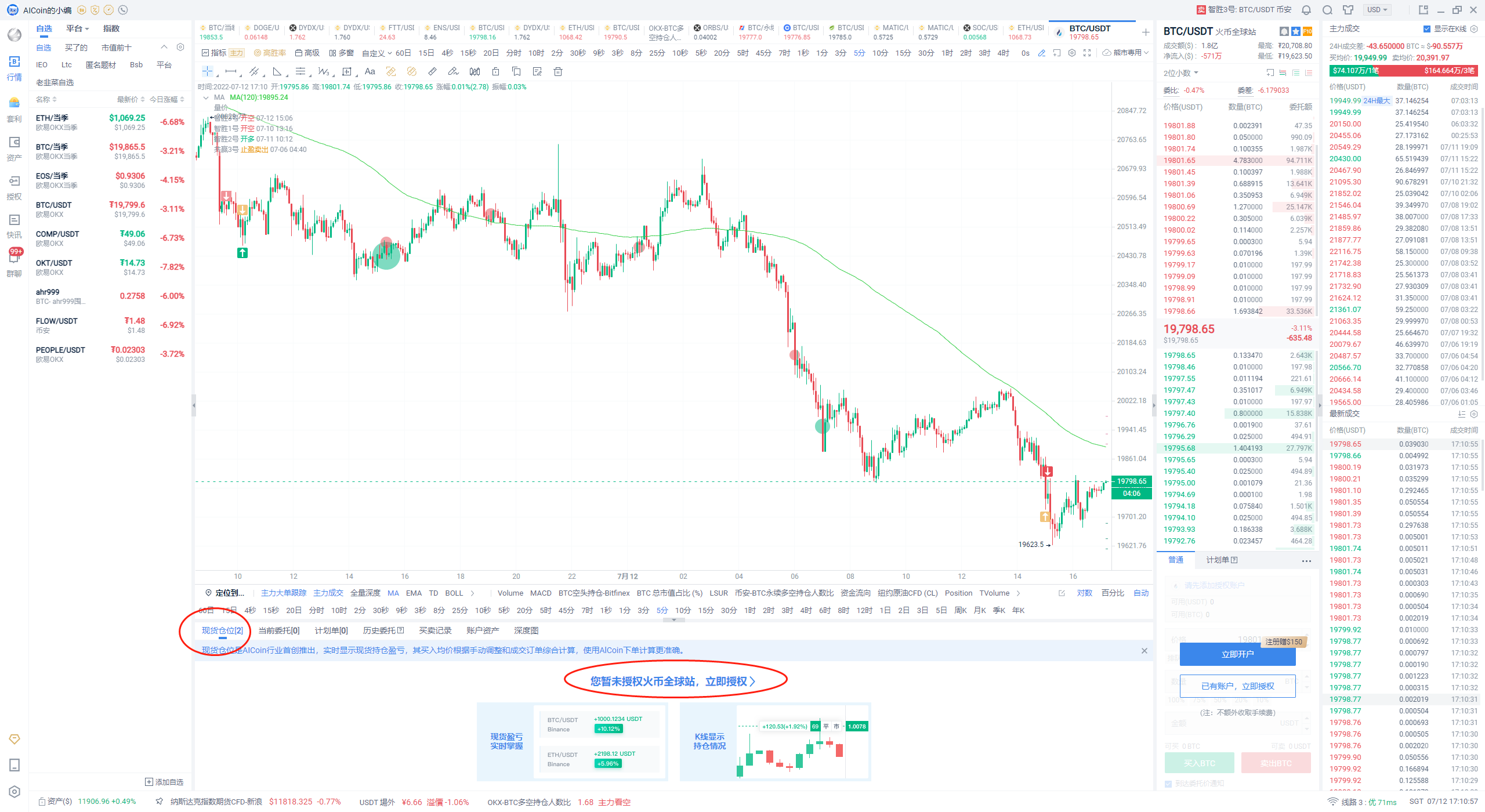Open the search magnifier in title bar
The image size is (1485, 812).
(x=1327, y=10)
